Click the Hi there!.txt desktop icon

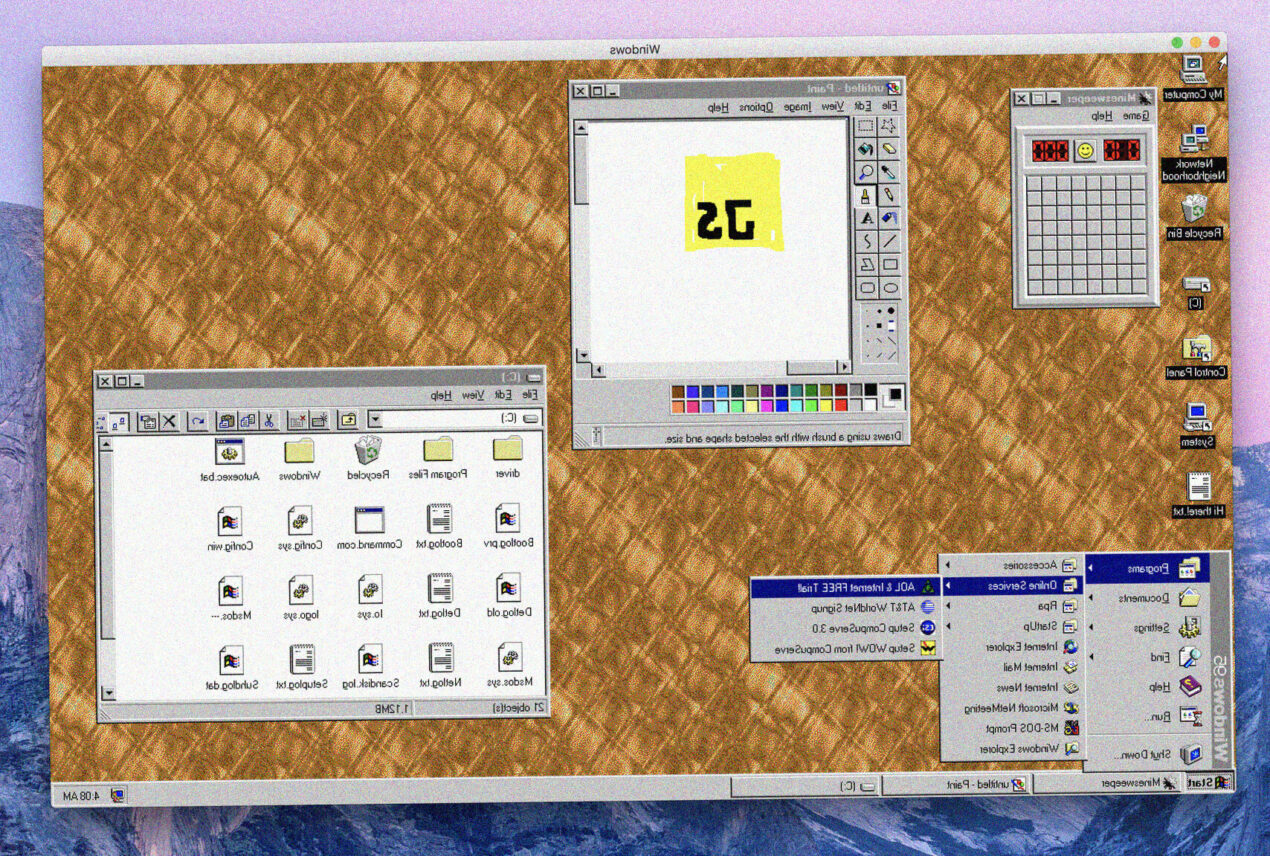(1198, 496)
